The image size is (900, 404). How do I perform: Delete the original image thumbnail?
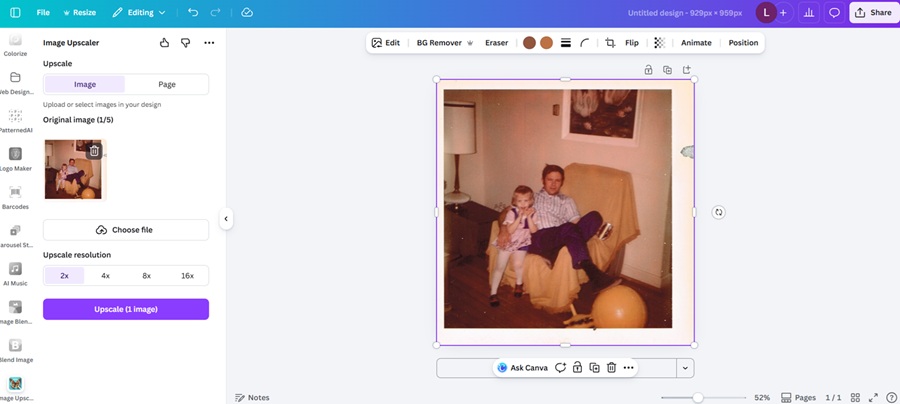click(94, 151)
